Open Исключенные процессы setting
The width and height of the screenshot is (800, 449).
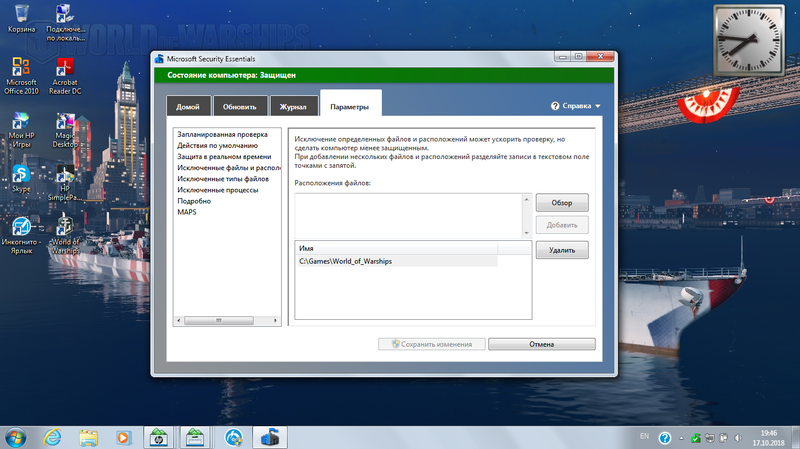click(217, 190)
